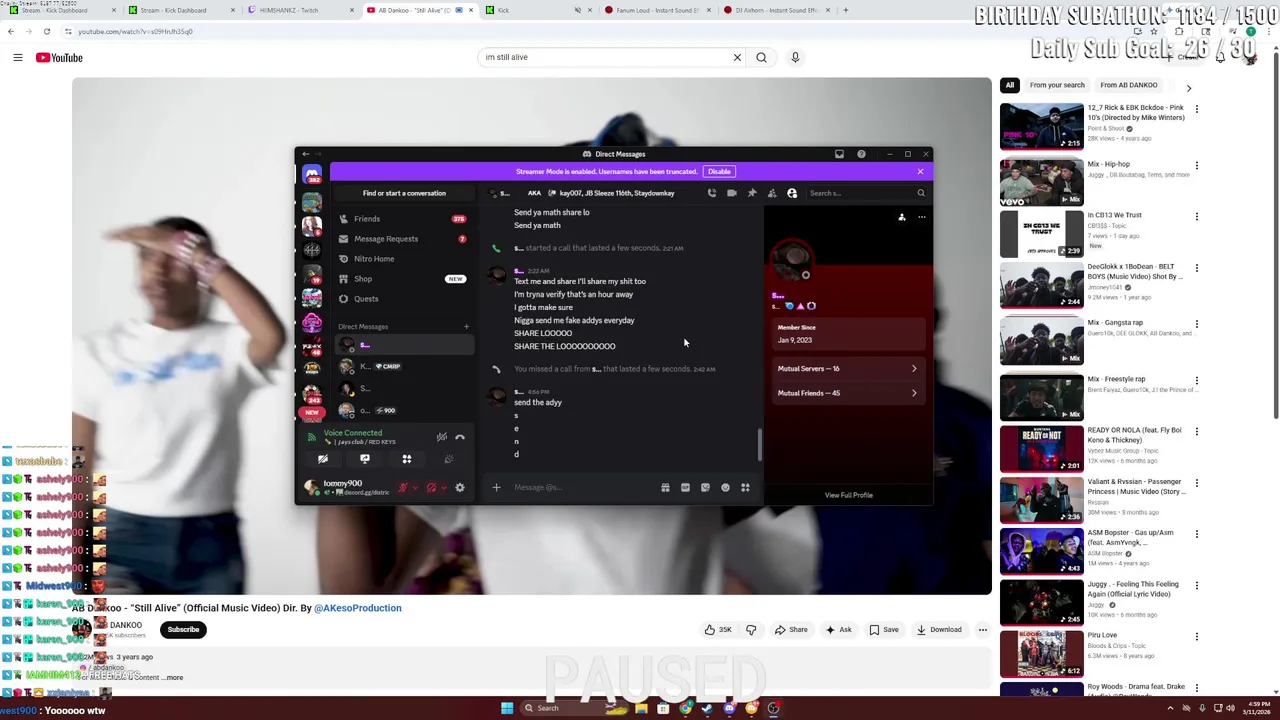Open the GIF picker in Discord
The image size is (1280, 720).
click(x=685, y=488)
